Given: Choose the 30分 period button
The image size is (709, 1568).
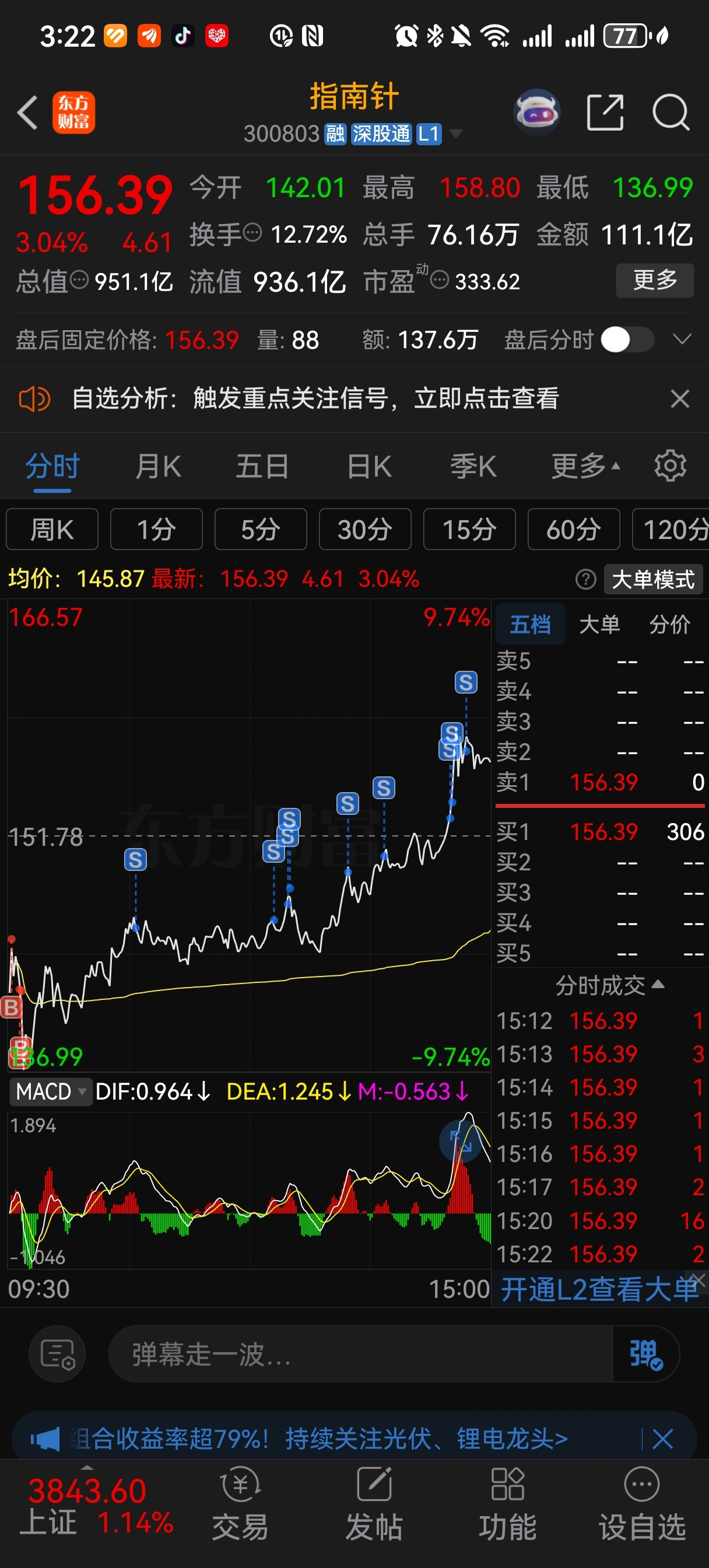Looking at the screenshot, I should (x=365, y=529).
